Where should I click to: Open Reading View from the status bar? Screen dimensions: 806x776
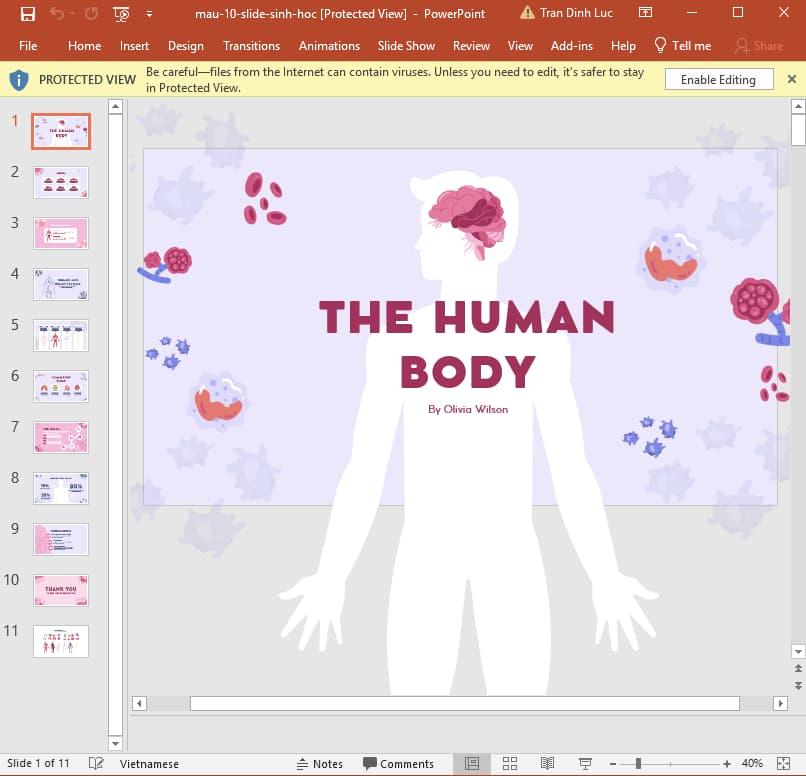tap(547, 763)
